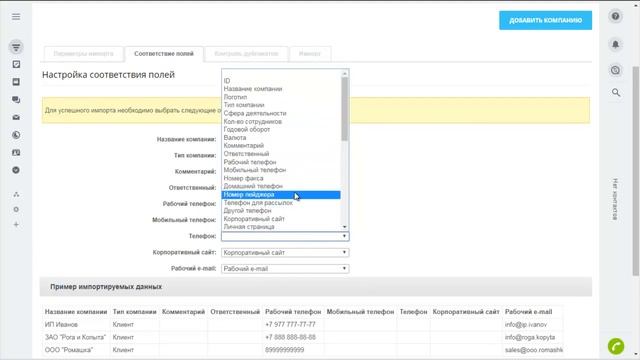Screen dimensions: 640x360
Task: Click the Нет контактов label in the right panel
Action: (616, 199)
